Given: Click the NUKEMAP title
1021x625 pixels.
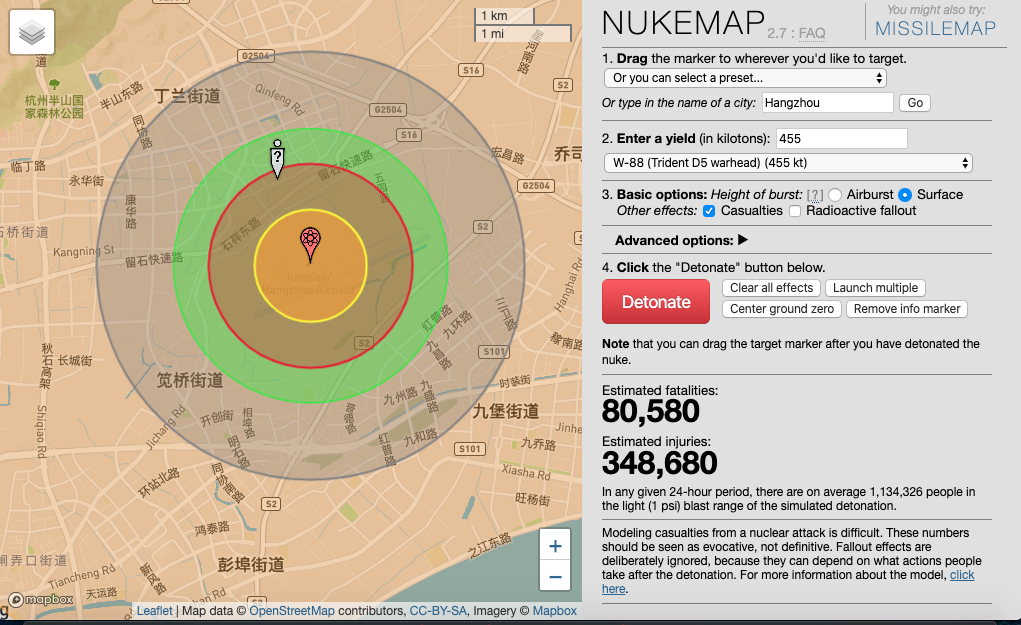Looking at the screenshot, I should tap(683, 23).
